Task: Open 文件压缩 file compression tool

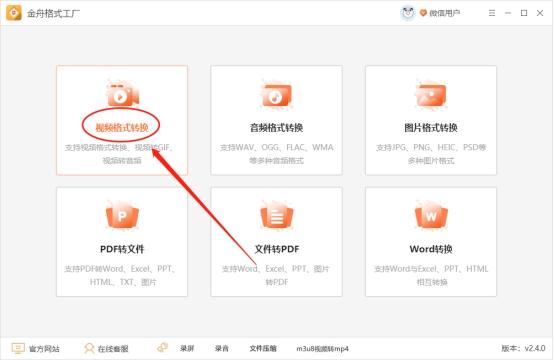Action: (263, 348)
